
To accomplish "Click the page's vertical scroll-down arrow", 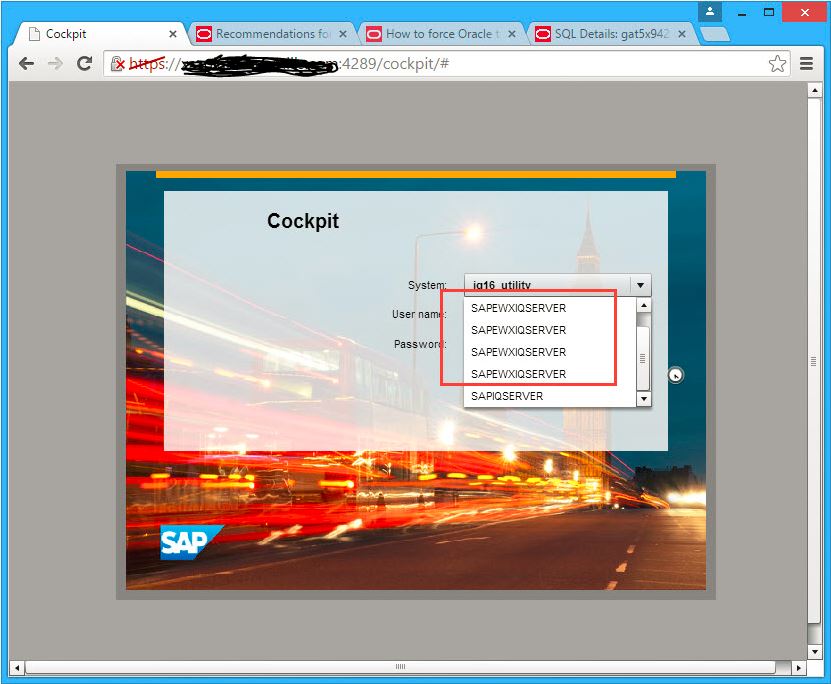I will 814,651.
